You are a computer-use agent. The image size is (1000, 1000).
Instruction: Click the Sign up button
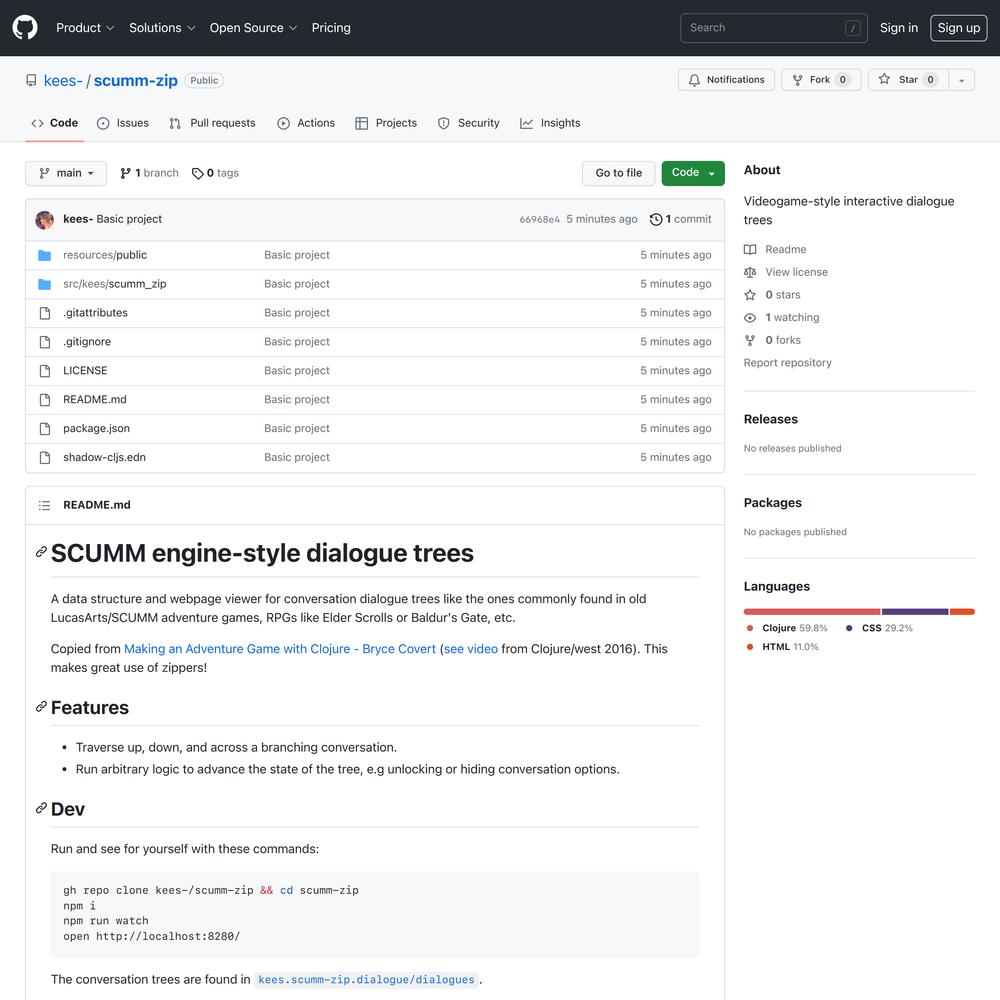(959, 28)
